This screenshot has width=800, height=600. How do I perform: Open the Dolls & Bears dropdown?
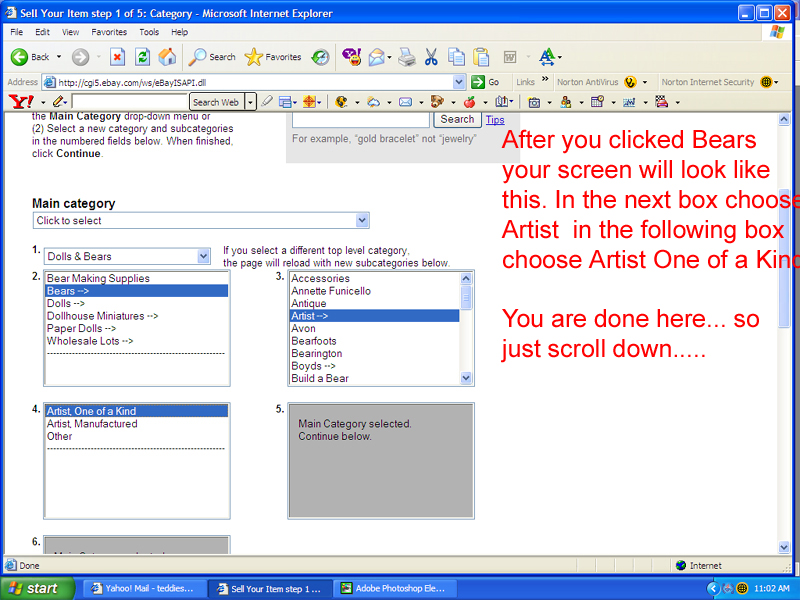click(x=203, y=257)
